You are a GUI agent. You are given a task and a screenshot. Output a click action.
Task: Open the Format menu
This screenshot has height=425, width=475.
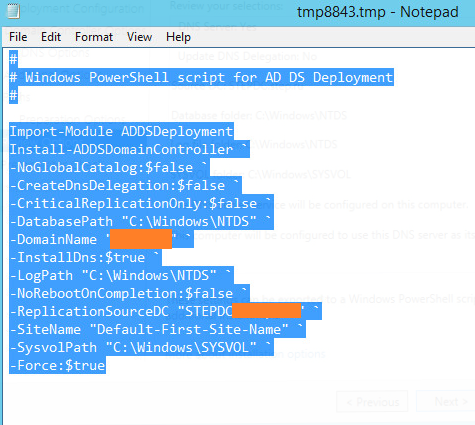(x=94, y=37)
